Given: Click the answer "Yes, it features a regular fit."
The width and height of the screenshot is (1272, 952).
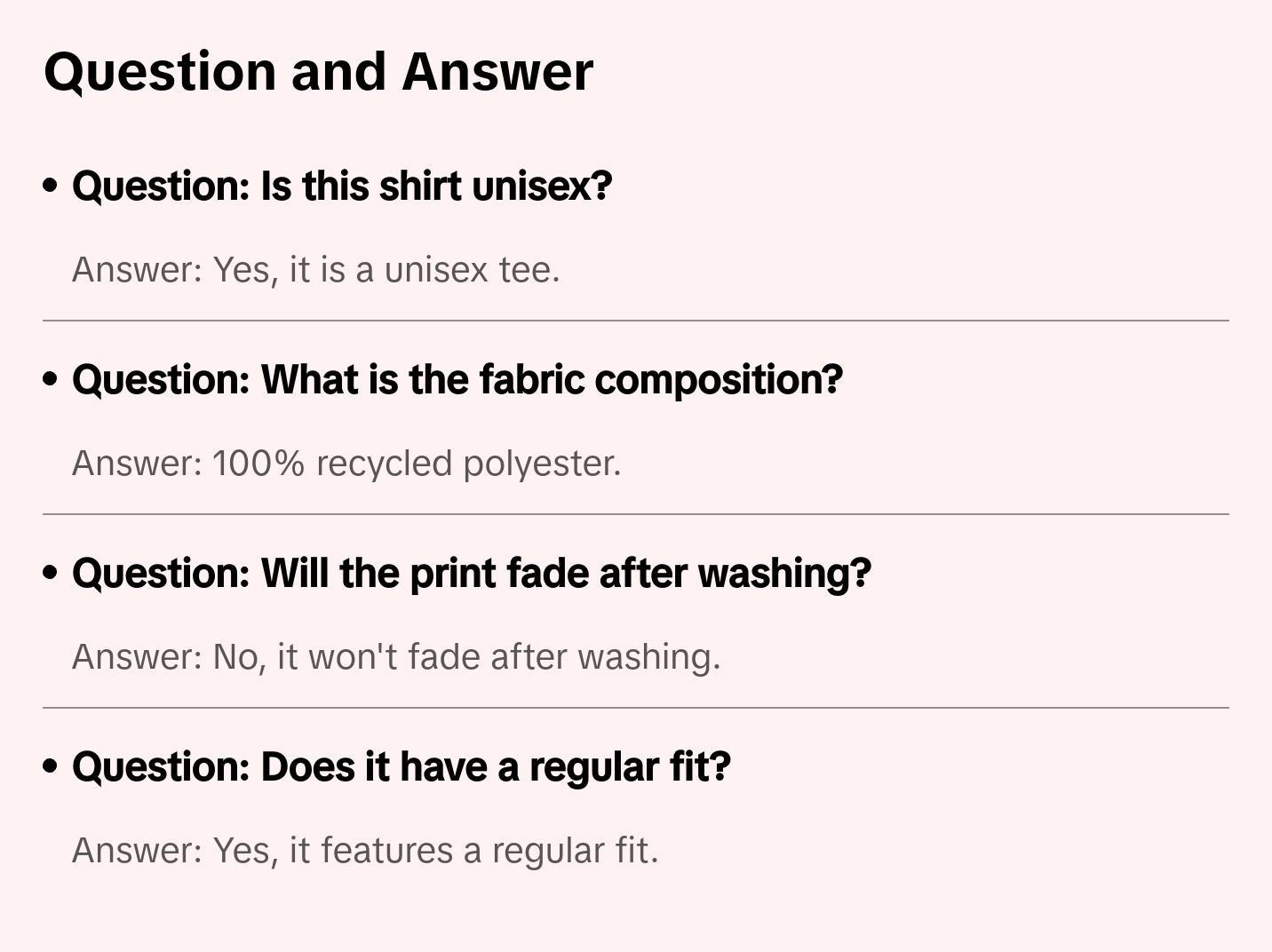Looking at the screenshot, I should pos(365,851).
